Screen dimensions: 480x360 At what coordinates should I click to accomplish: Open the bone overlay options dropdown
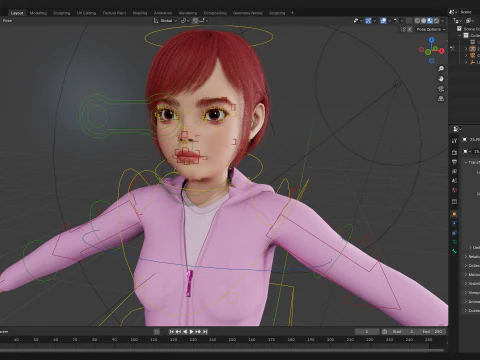point(398,21)
